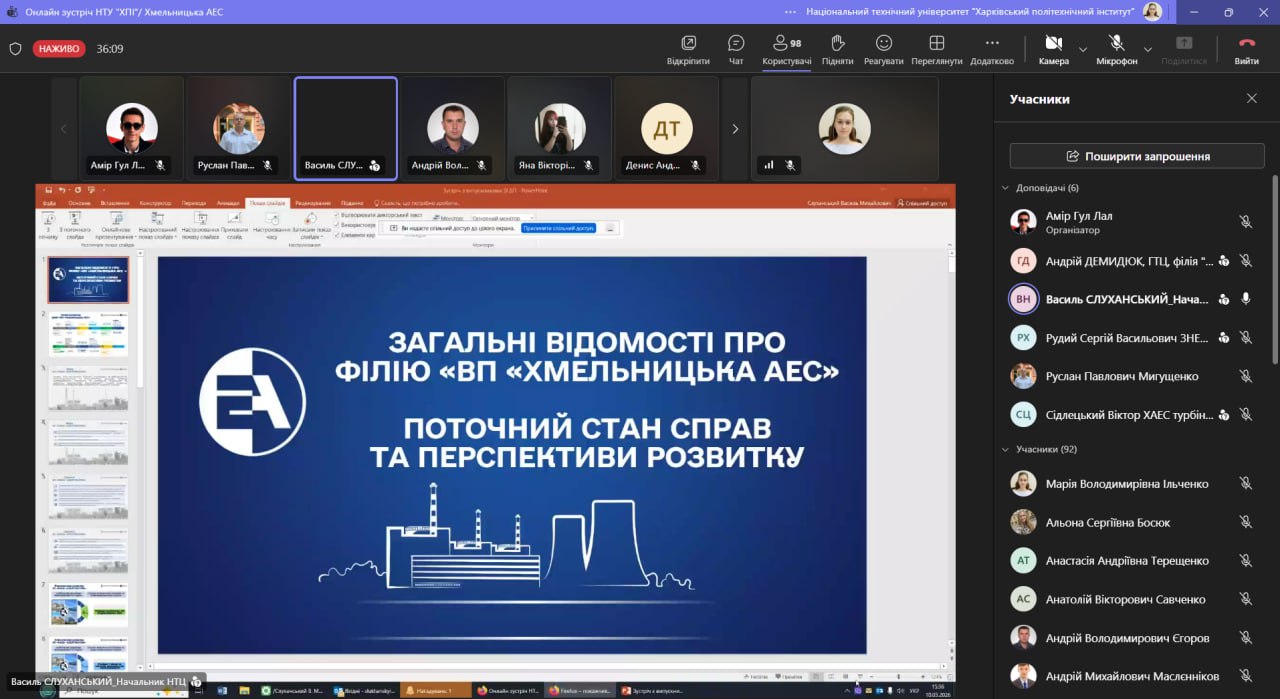The image size is (1280, 699).
Task: Toggle the Камера on or off
Action: (1053, 48)
